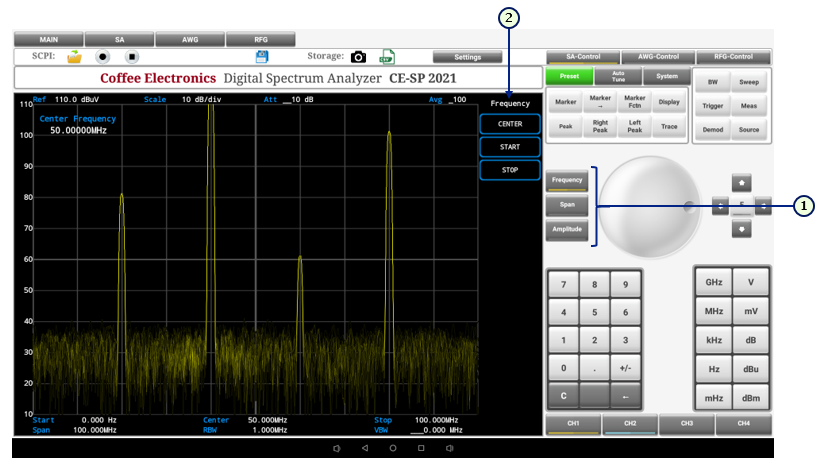Screen dimensions: 832x471
Task: Export data with the CSV file icon
Action: [386, 57]
